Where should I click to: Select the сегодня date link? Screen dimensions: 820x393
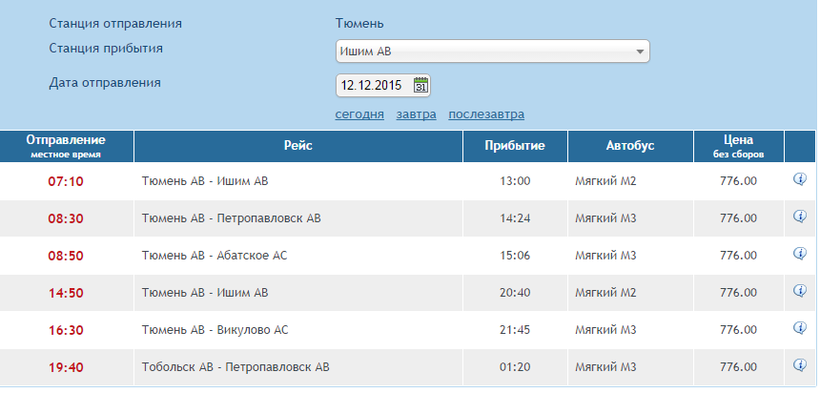coord(359,114)
